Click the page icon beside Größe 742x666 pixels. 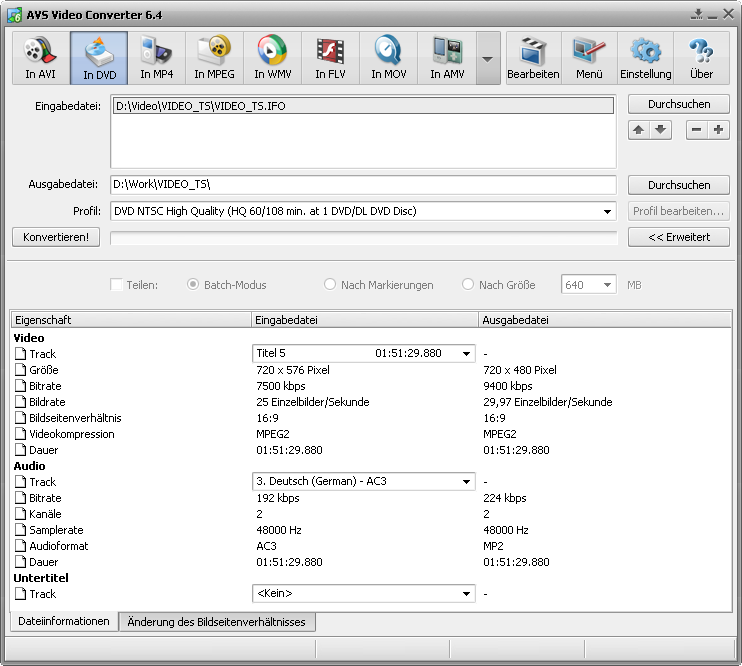click(x=20, y=370)
